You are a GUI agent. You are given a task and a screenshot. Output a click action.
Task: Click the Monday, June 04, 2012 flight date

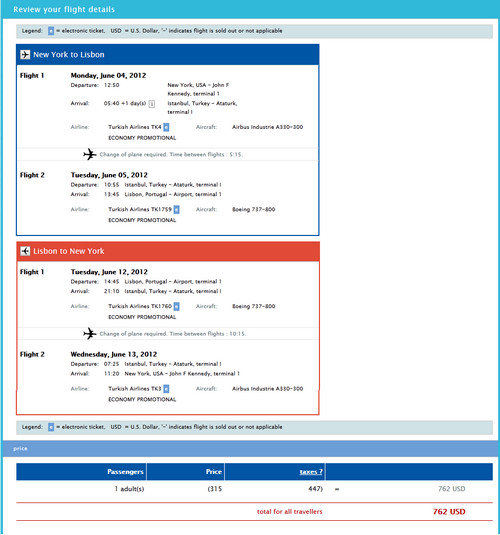click(108, 75)
